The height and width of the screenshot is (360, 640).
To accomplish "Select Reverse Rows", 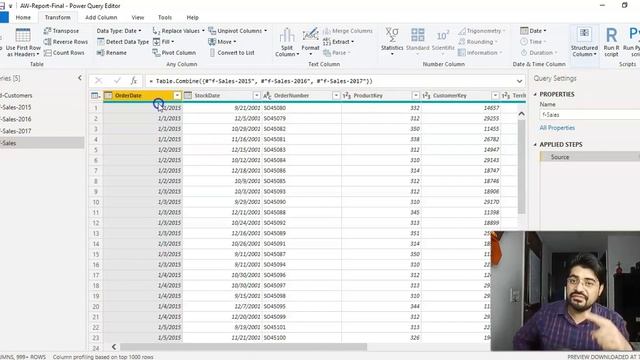I will (66, 42).
